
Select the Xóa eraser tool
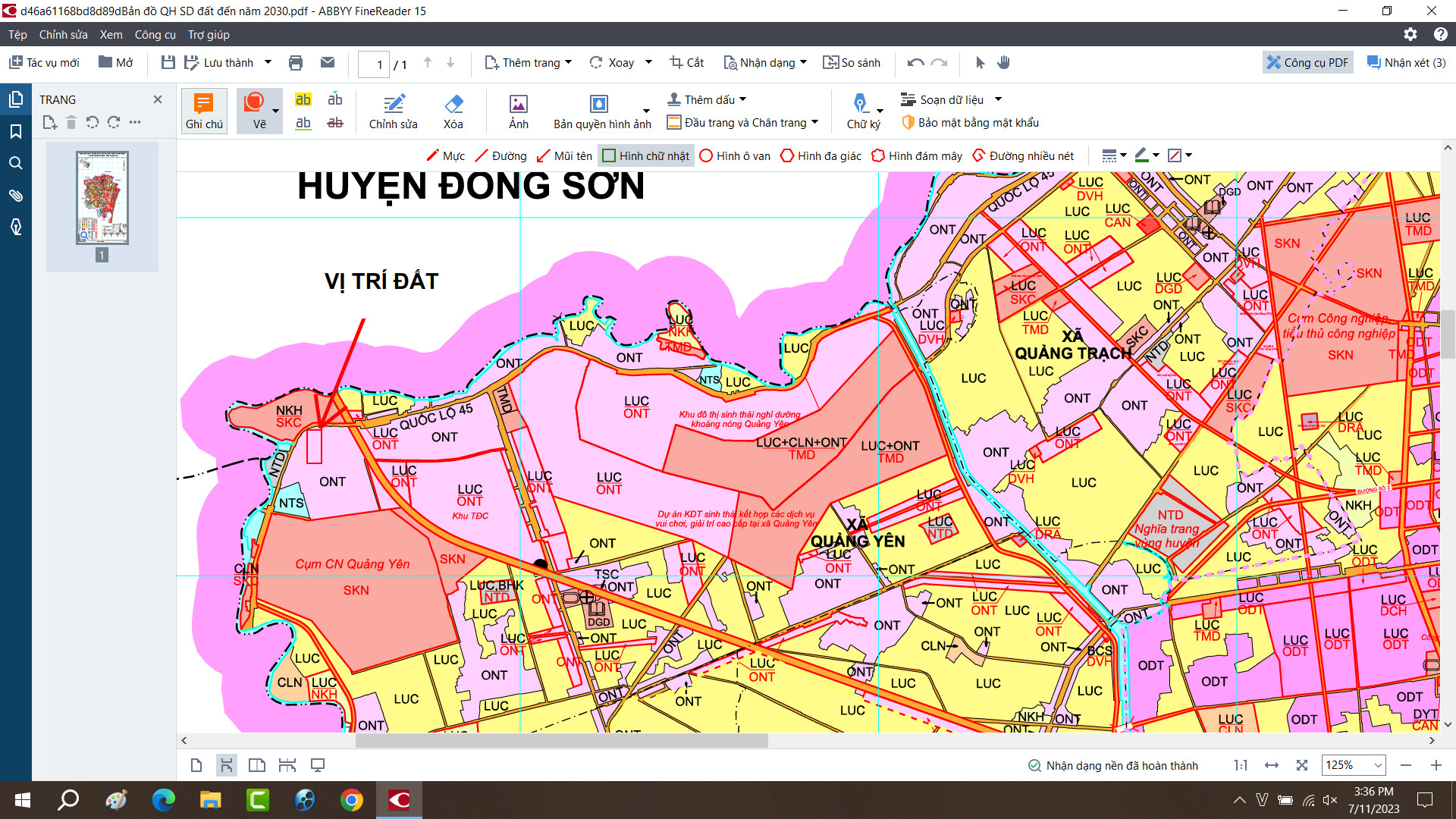tap(453, 111)
